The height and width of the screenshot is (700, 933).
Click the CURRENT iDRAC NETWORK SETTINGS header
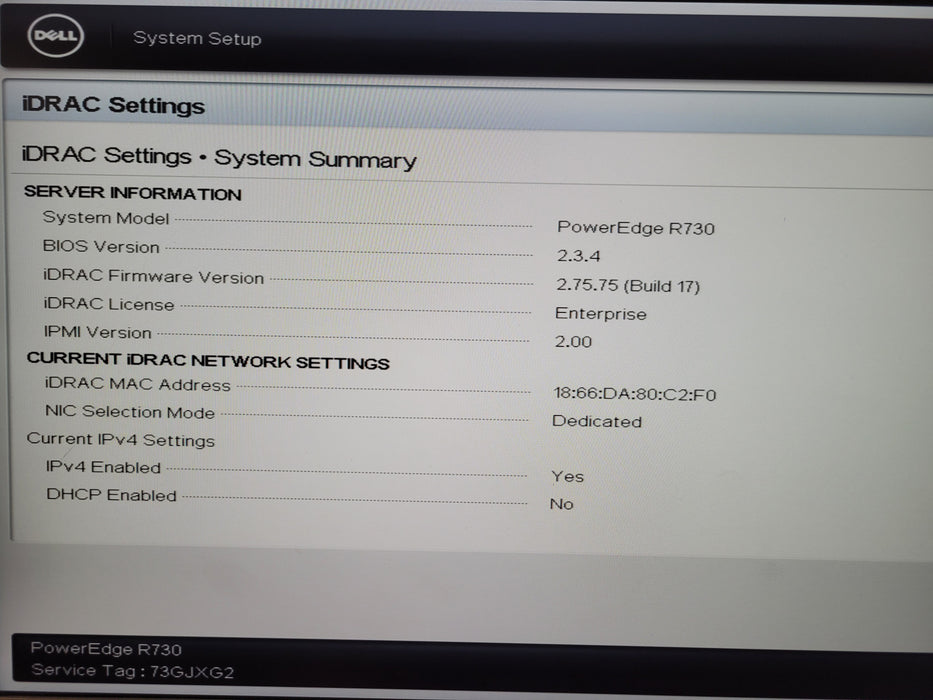click(x=208, y=361)
